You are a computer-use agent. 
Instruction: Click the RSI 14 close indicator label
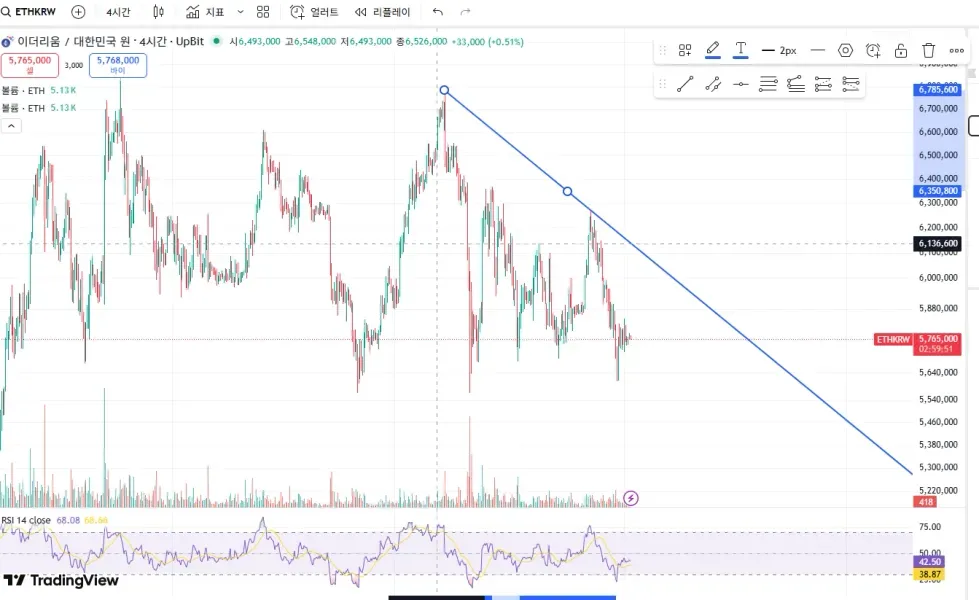pyautogui.click(x=26, y=520)
